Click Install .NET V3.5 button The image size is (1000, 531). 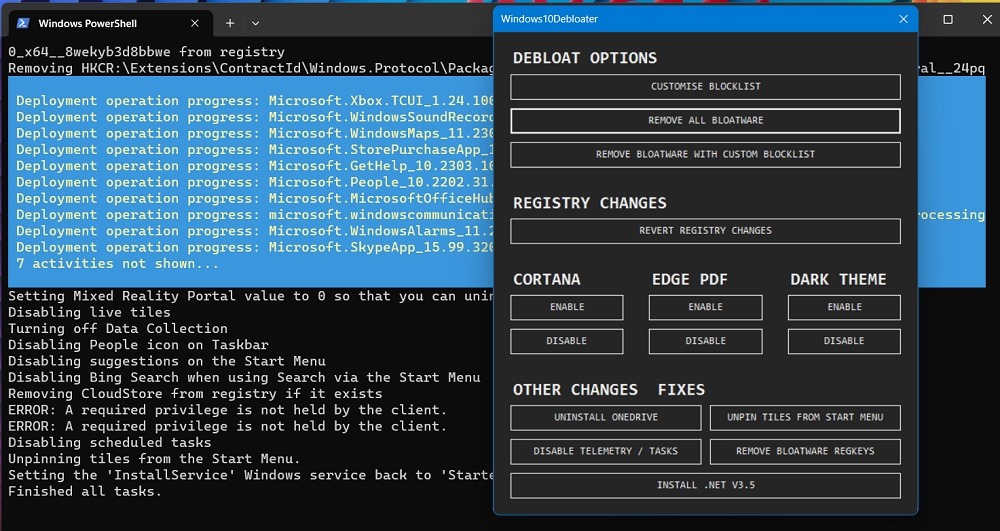click(x=705, y=485)
